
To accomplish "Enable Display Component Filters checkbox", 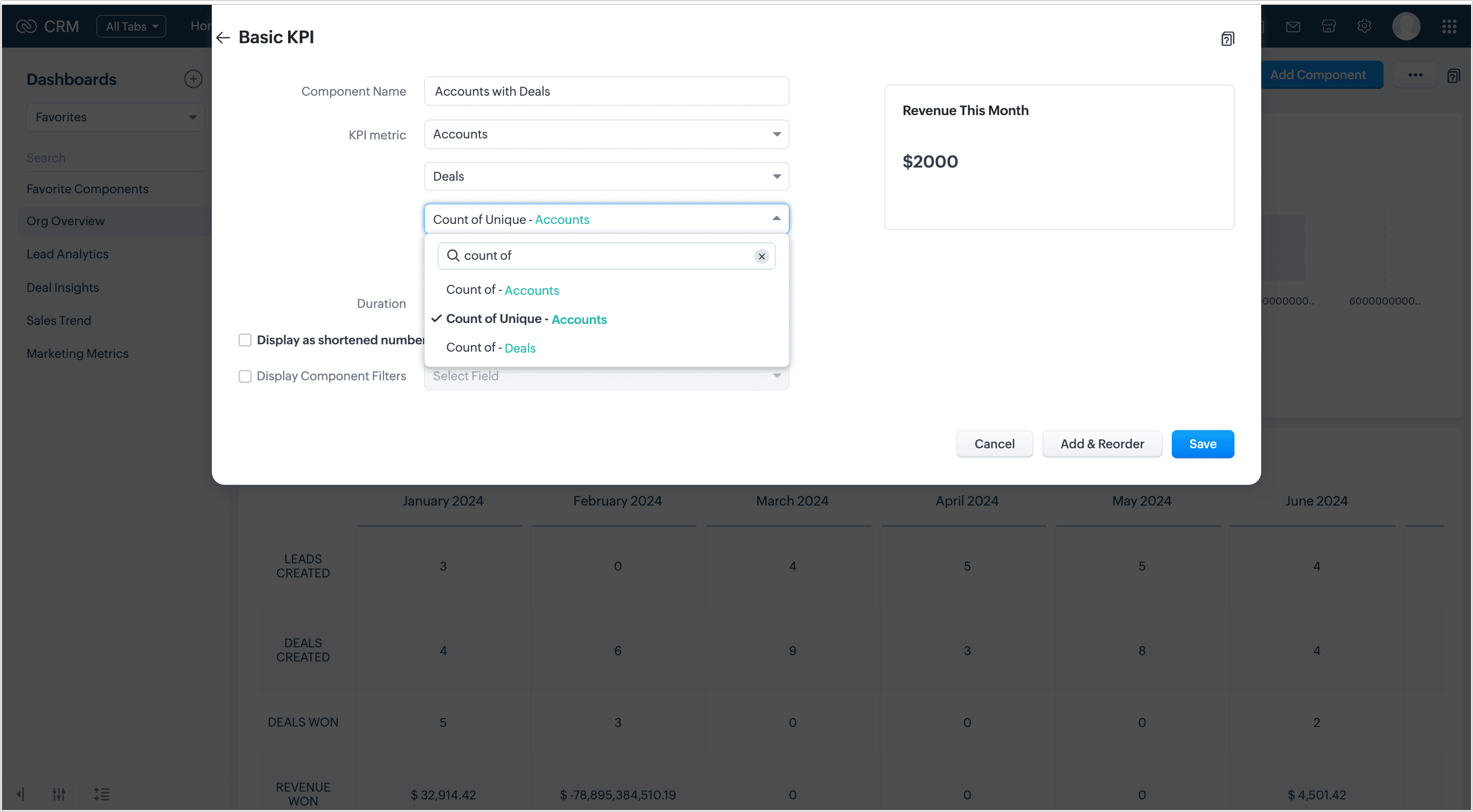I will 245,376.
